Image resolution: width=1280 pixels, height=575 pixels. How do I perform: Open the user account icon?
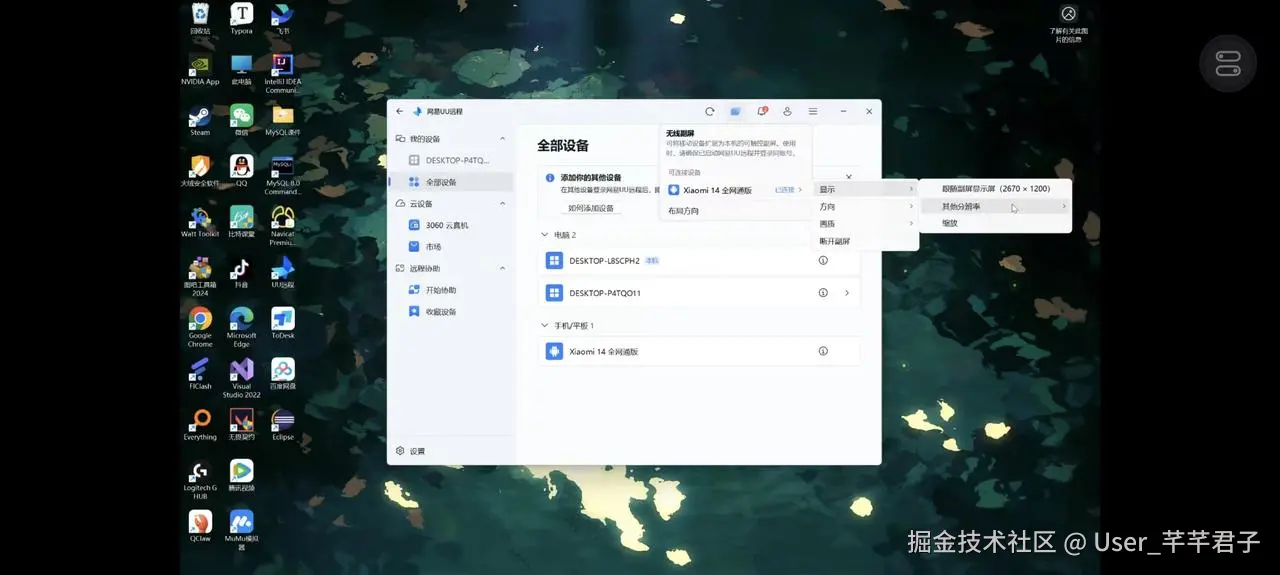click(x=788, y=112)
